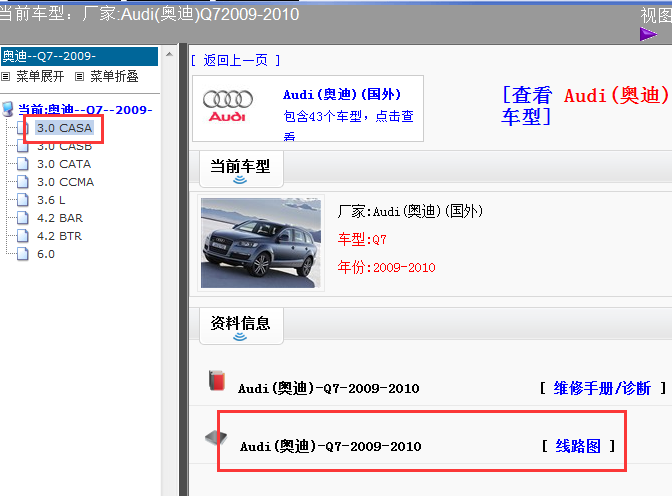This screenshot has height=496, width=672.
Task: Click the computer icon beside 当前:奥迪--Q7--2009-
Action: point(8,109)
